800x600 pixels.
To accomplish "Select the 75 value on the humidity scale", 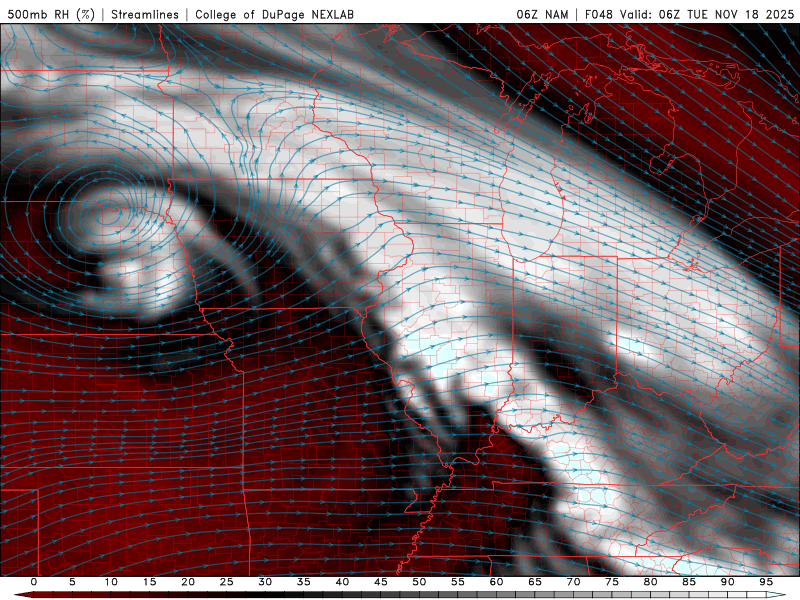I will [x=612, y=582].
